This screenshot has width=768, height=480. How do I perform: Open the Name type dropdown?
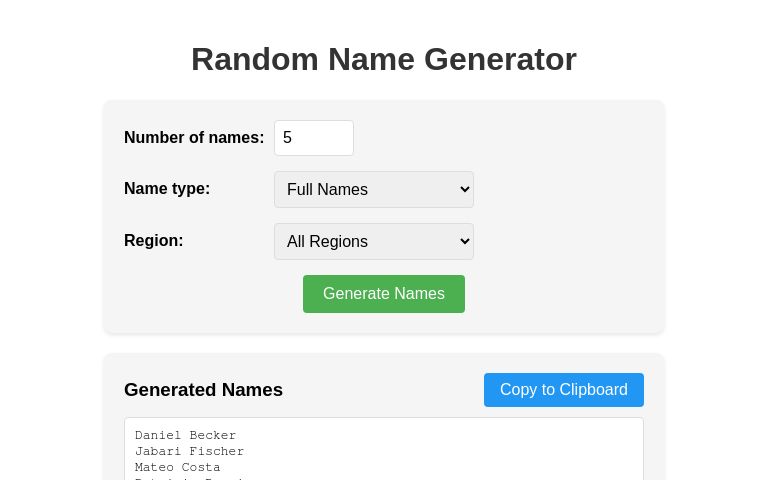[x=373, y=189]
